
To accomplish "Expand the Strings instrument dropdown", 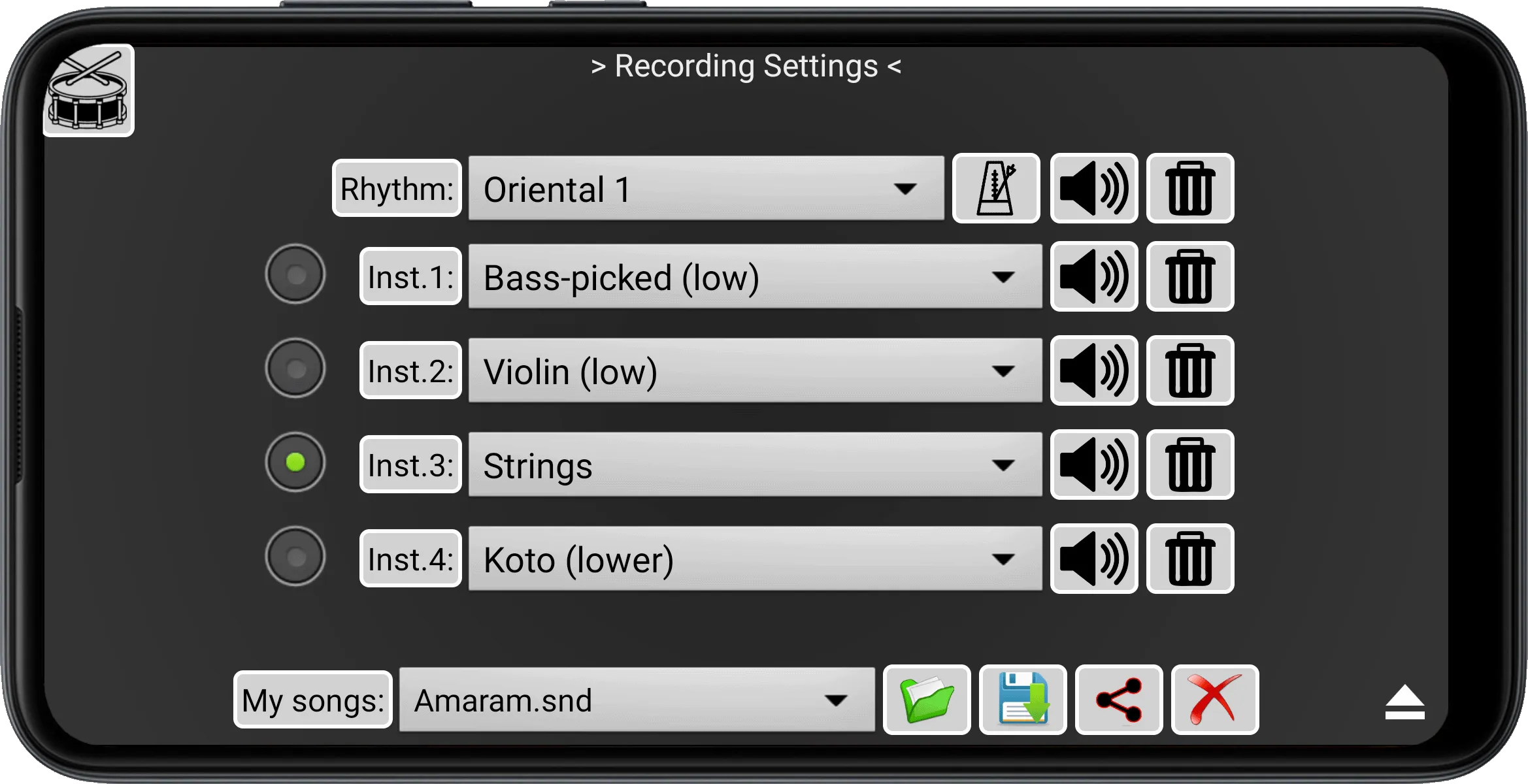I will tap(756, 465).
